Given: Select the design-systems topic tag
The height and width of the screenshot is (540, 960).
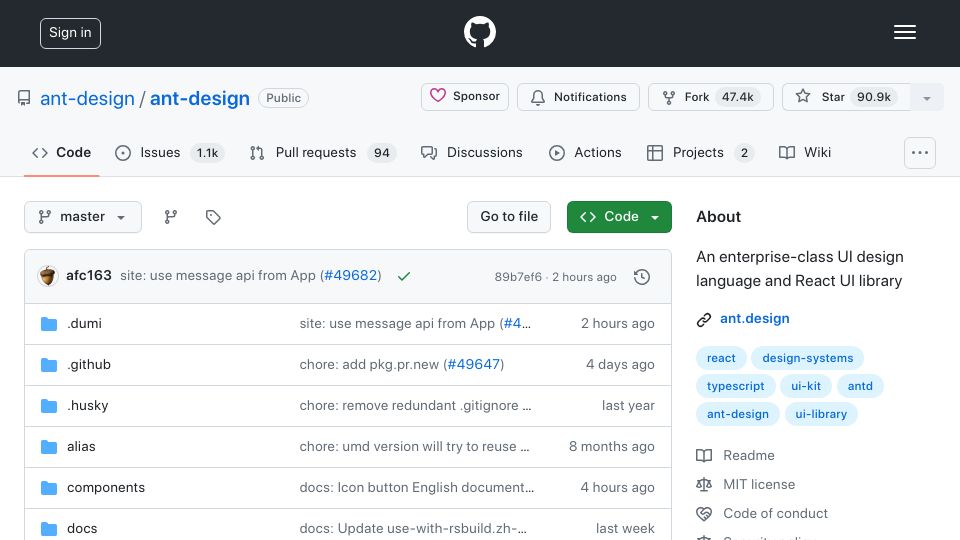Looking at the screenshot, I should [x=808, y=358].
